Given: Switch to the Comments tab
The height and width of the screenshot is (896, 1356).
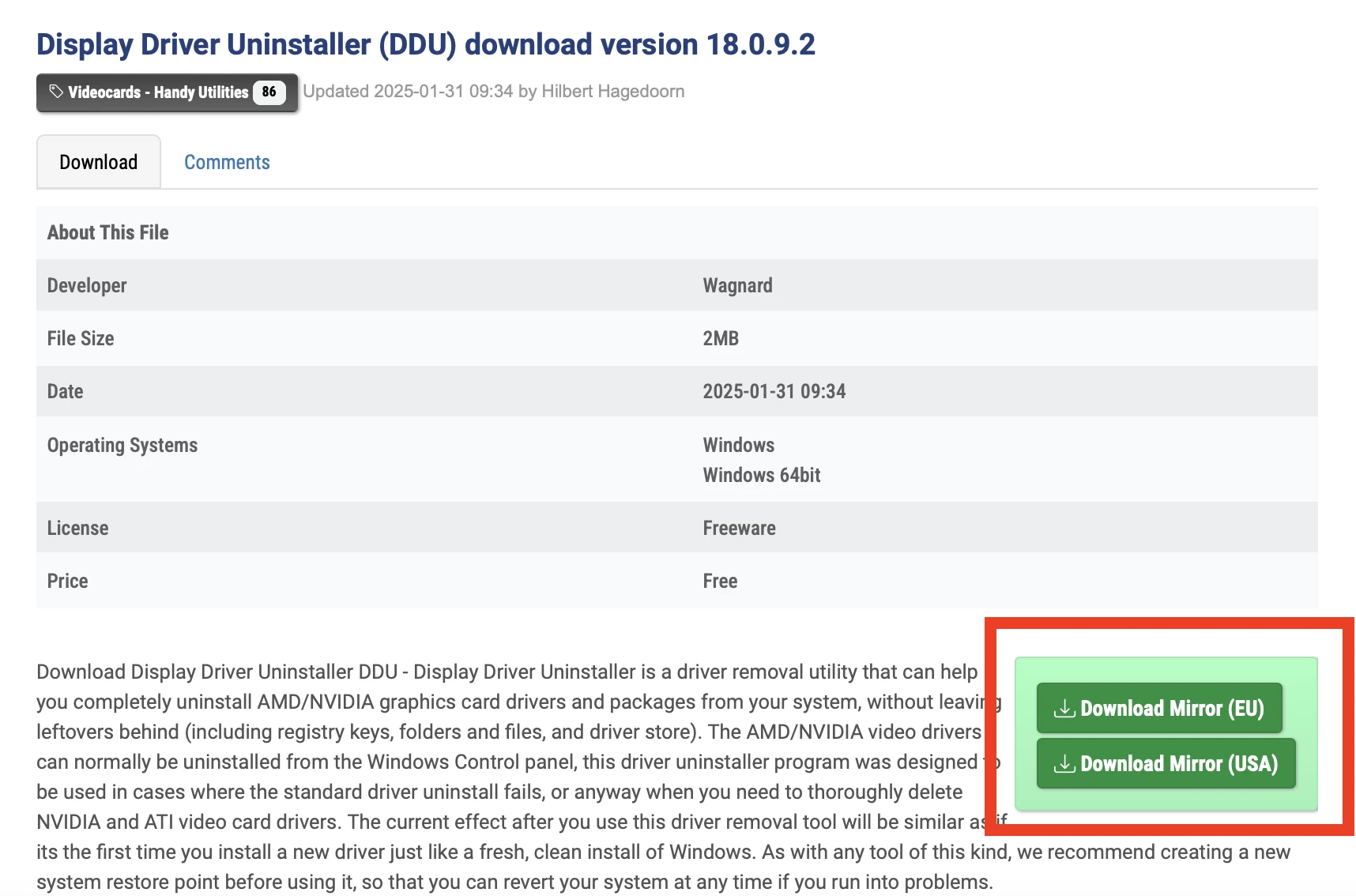Looking at the screenshot, I should point(227,162).
